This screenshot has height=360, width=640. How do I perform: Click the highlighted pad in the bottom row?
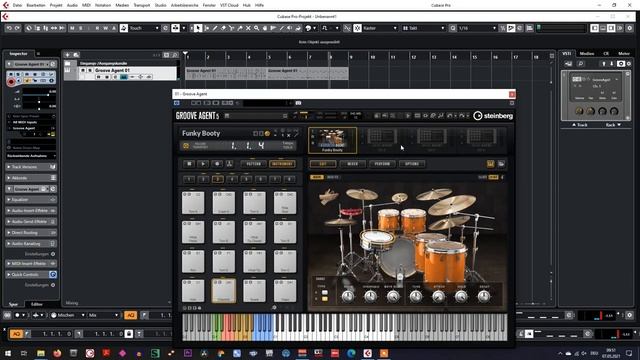pyautogui.click(x=224, y=291)
